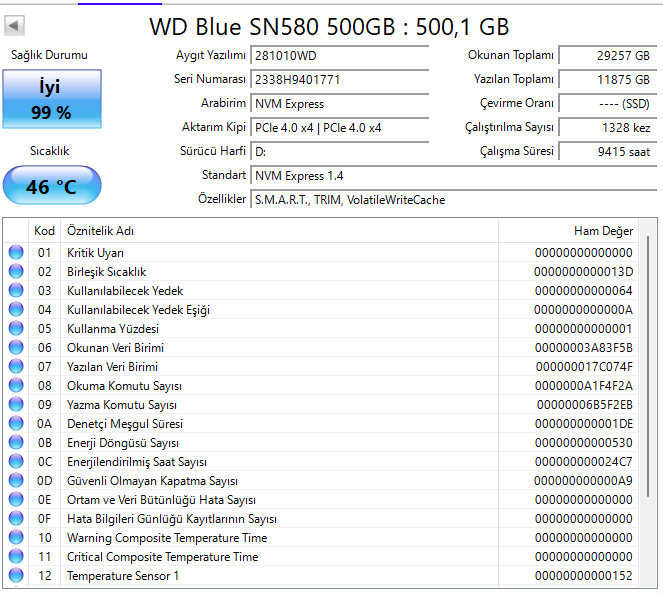The height and width of the screenshot is (596, 663).
Task: Click the previous disk arrow button
Action: point(14,26)
